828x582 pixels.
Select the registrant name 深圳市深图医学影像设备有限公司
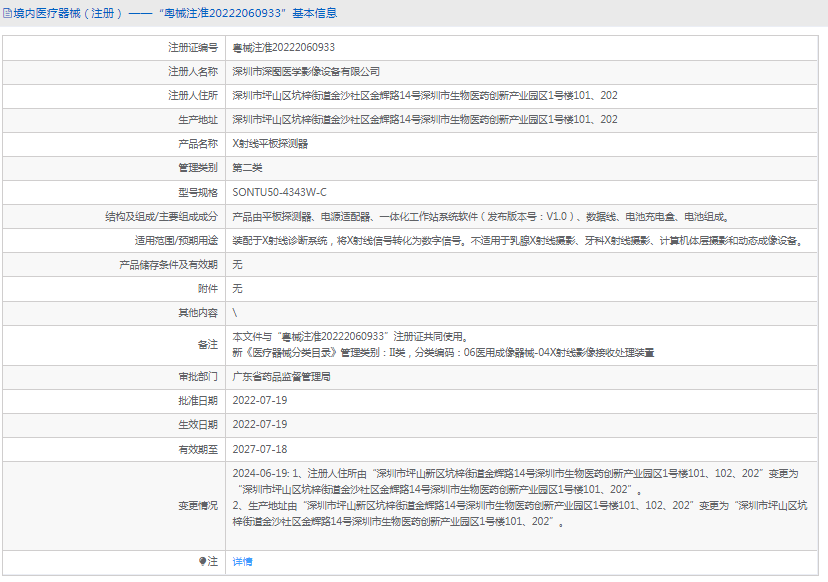click(x=306, y=71)
